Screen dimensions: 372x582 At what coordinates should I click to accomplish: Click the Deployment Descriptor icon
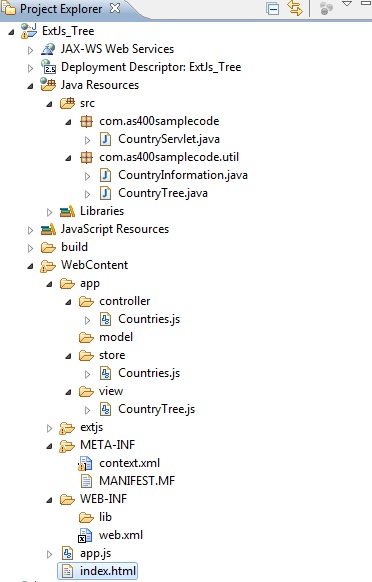click(48, 67)
